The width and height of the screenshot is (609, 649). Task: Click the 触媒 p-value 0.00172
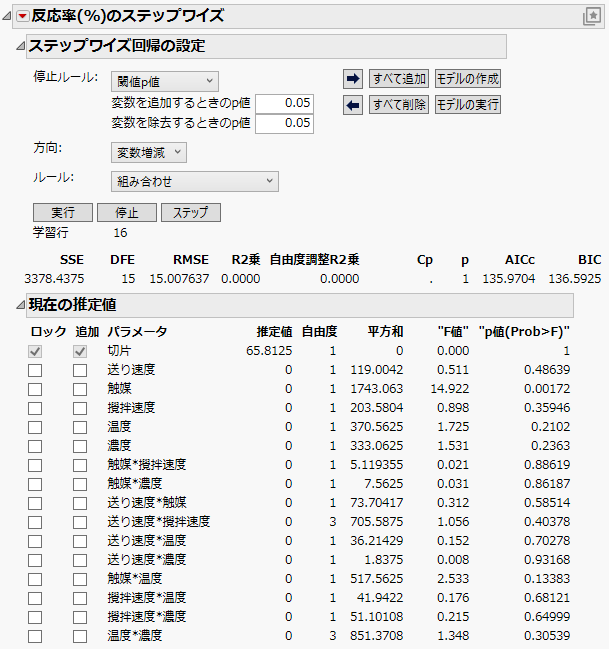click(547, 389)
